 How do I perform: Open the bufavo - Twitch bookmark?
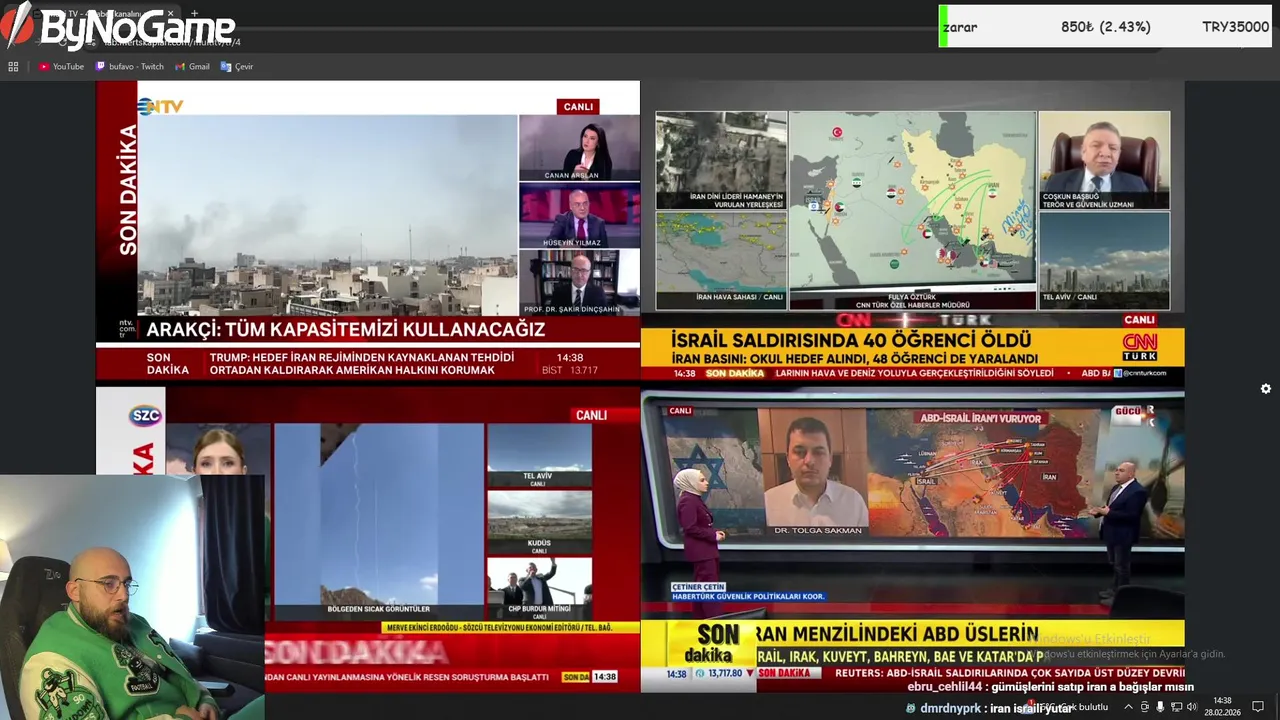point(129,67)
